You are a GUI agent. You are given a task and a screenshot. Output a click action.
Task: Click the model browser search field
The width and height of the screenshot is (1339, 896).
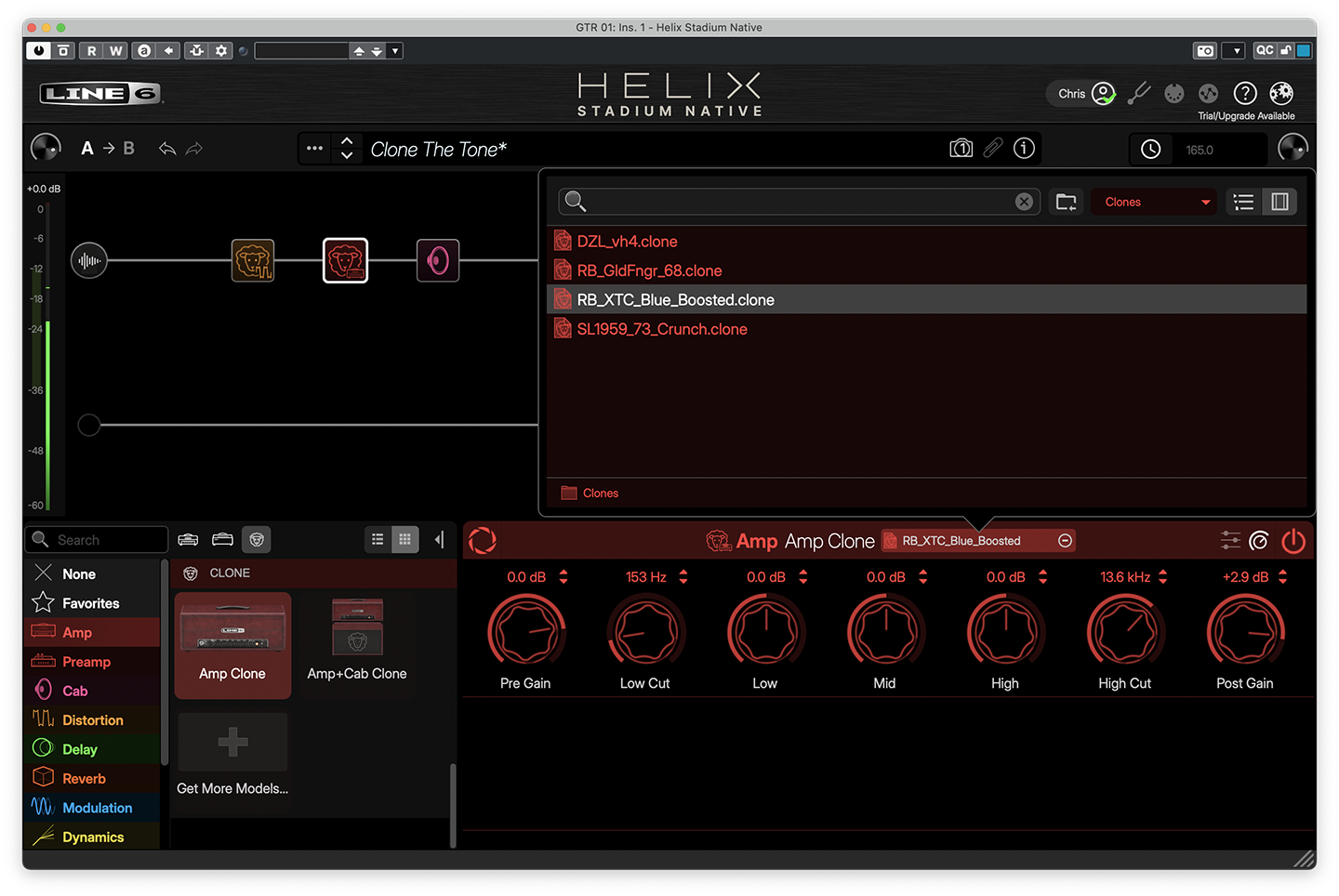(x=97, y=540)
